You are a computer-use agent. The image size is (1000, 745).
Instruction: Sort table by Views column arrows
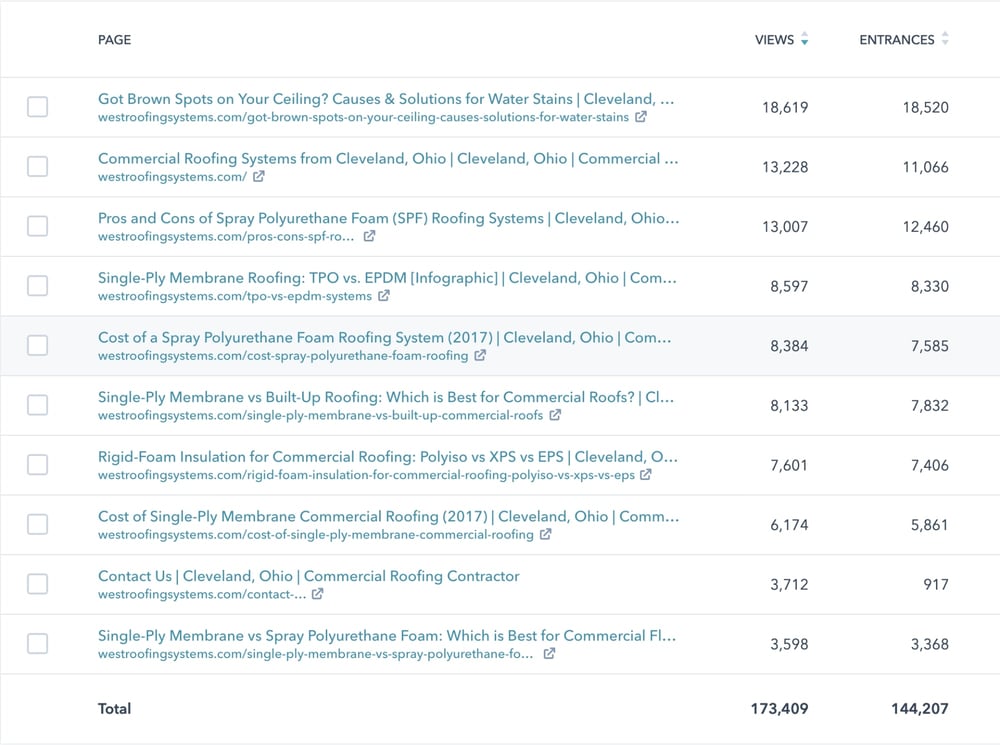[x=805, y=40]
